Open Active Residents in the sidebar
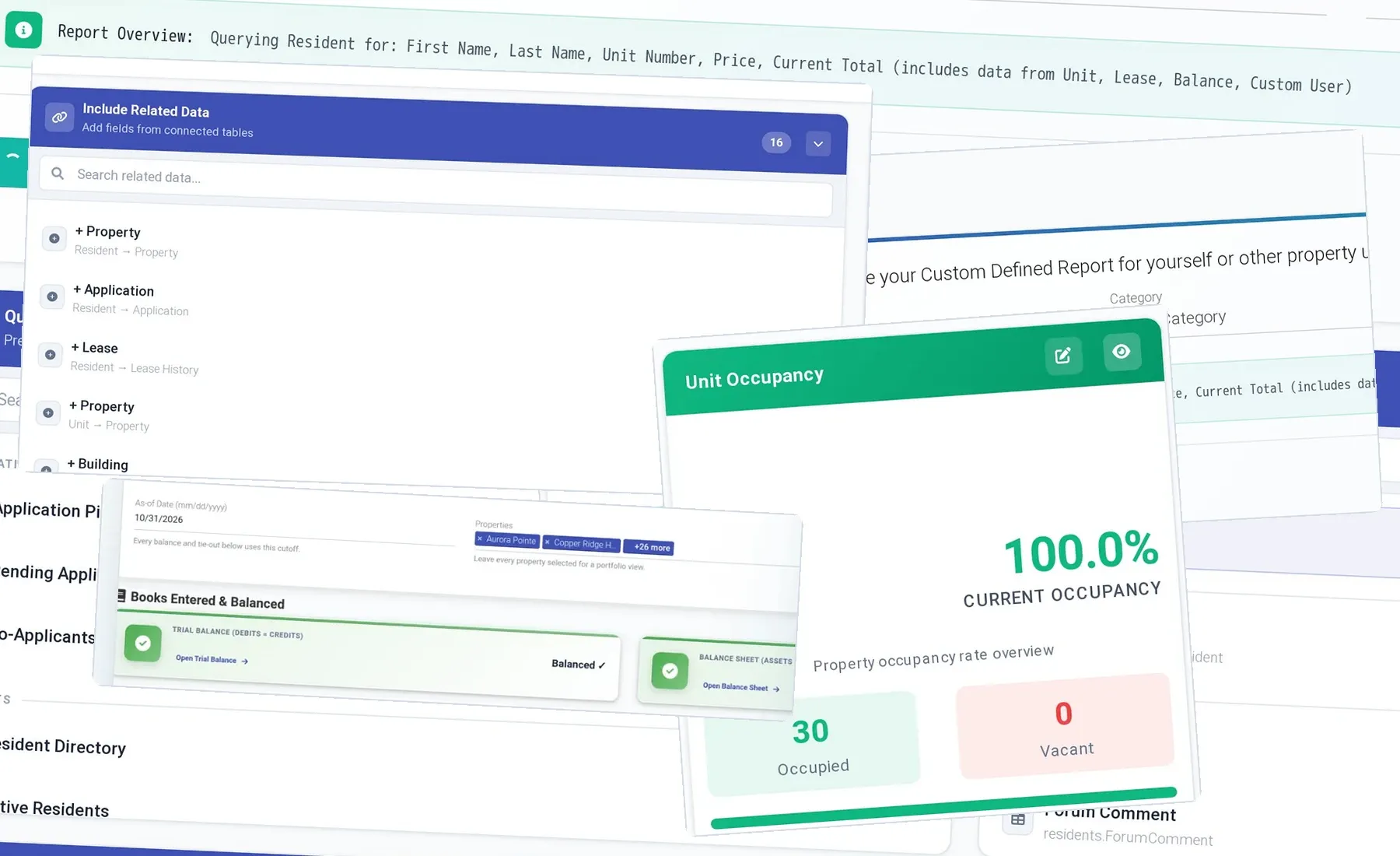The image size is (1400, 856). tap(54, 809)
